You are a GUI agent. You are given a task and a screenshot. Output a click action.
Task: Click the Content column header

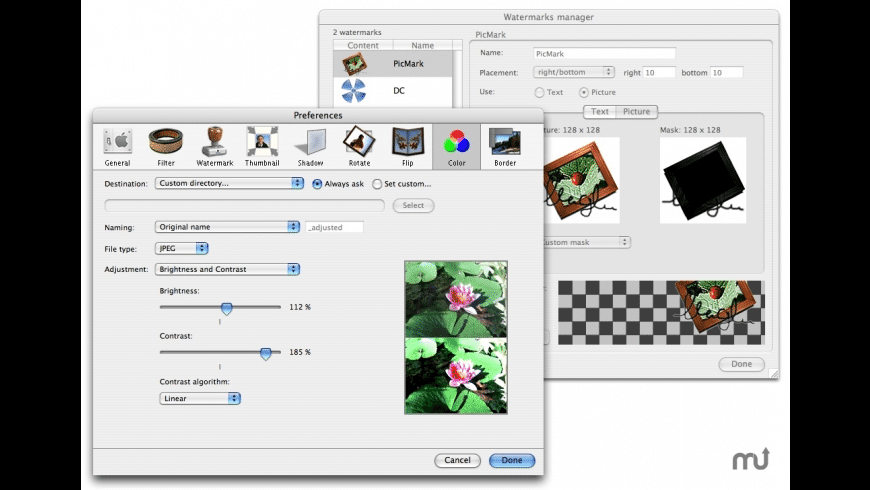pos(363,46)
